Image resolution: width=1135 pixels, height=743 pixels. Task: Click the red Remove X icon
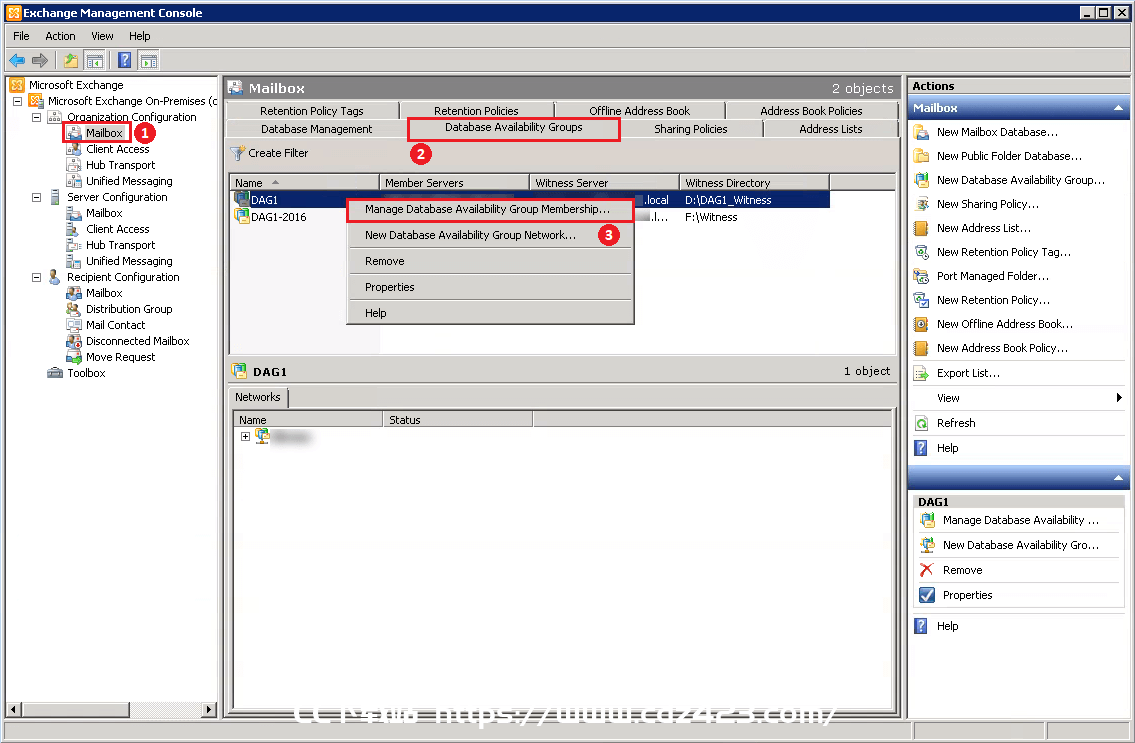pos(927,570)
